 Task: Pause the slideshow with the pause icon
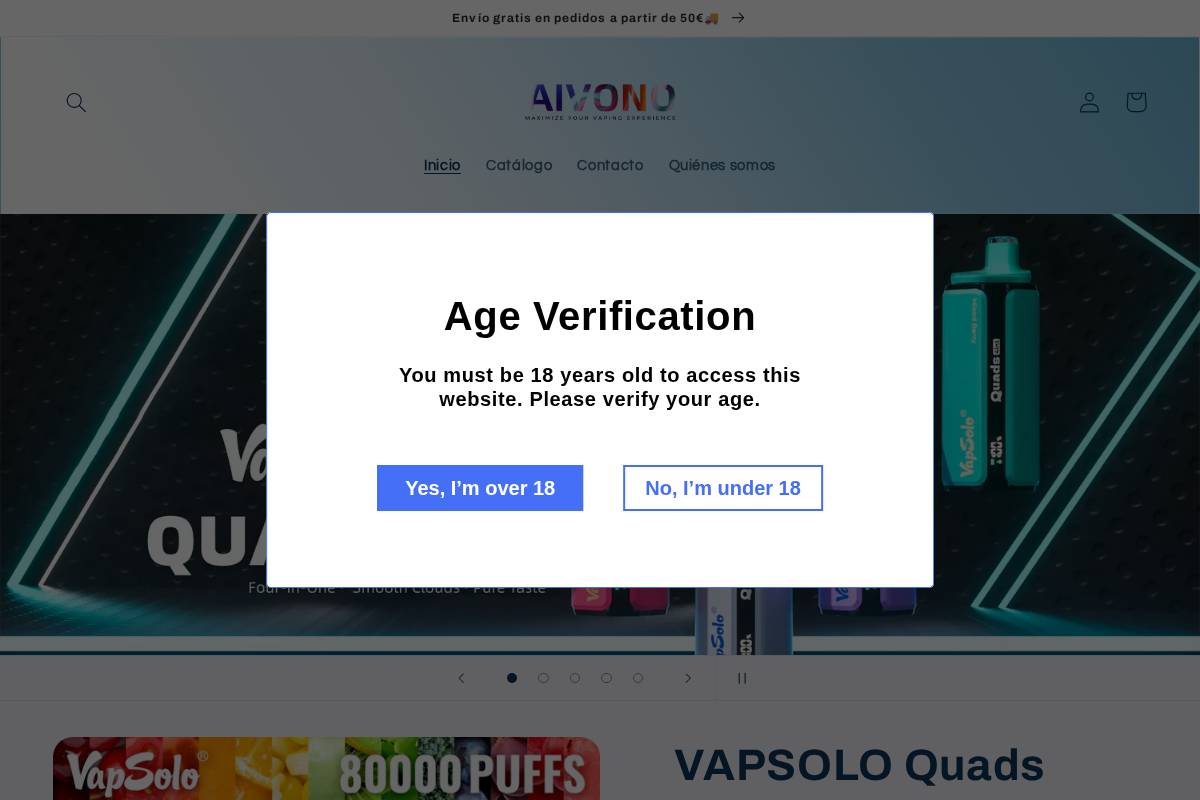[x=742, y=678]
